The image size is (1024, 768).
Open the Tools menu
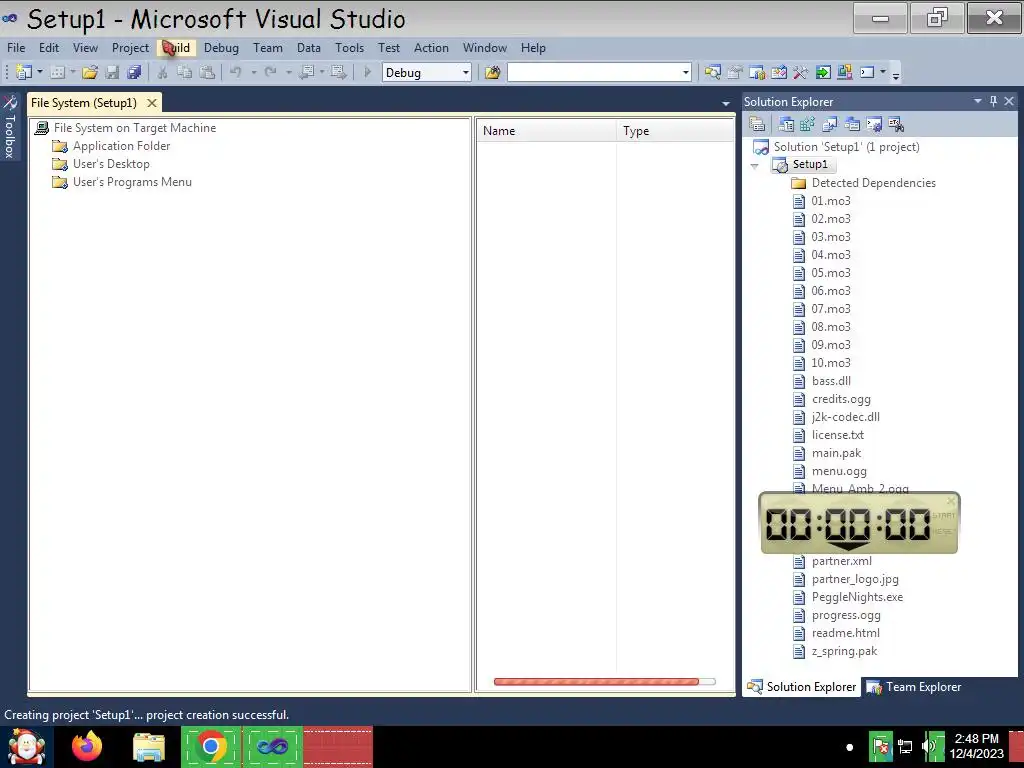(349, 48)
